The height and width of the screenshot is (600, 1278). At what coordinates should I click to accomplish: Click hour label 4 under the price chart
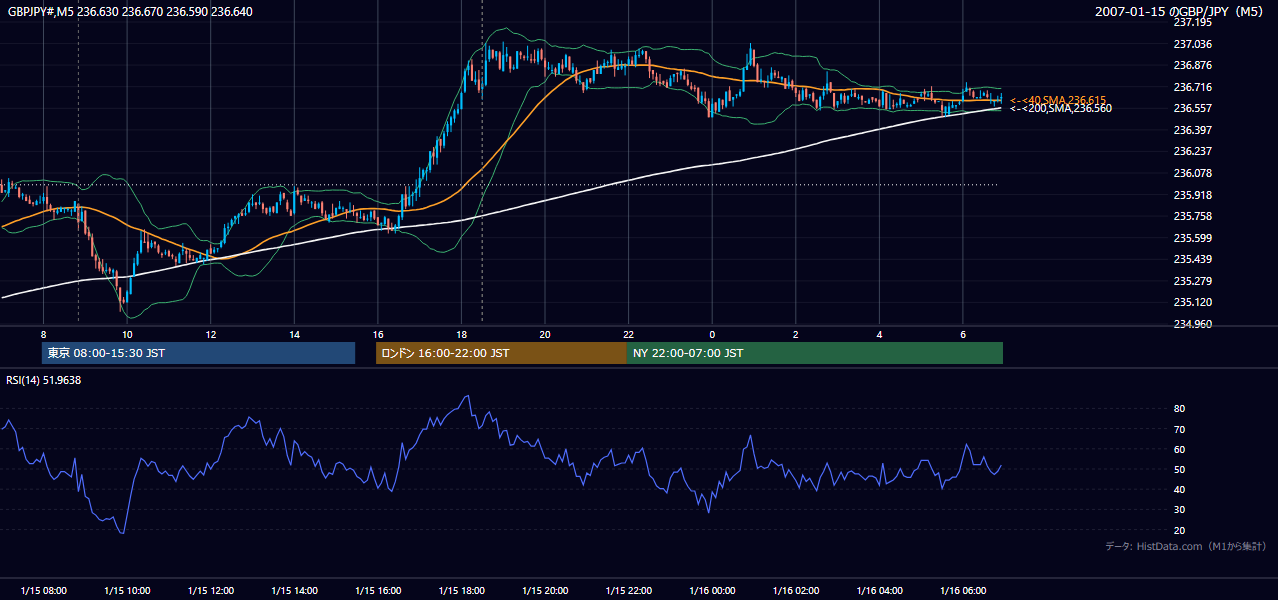[x=878, y=334]
